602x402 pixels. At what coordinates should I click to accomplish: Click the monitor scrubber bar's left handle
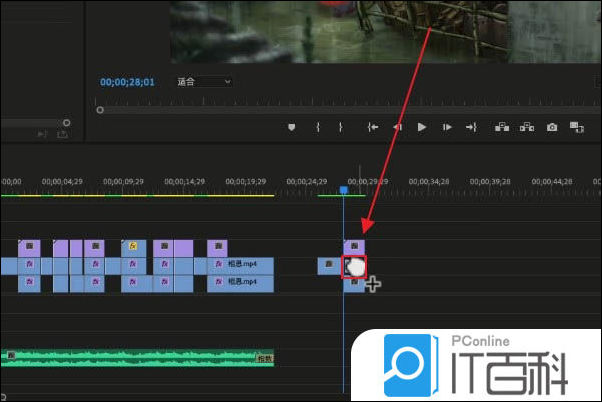coord(99,110)
